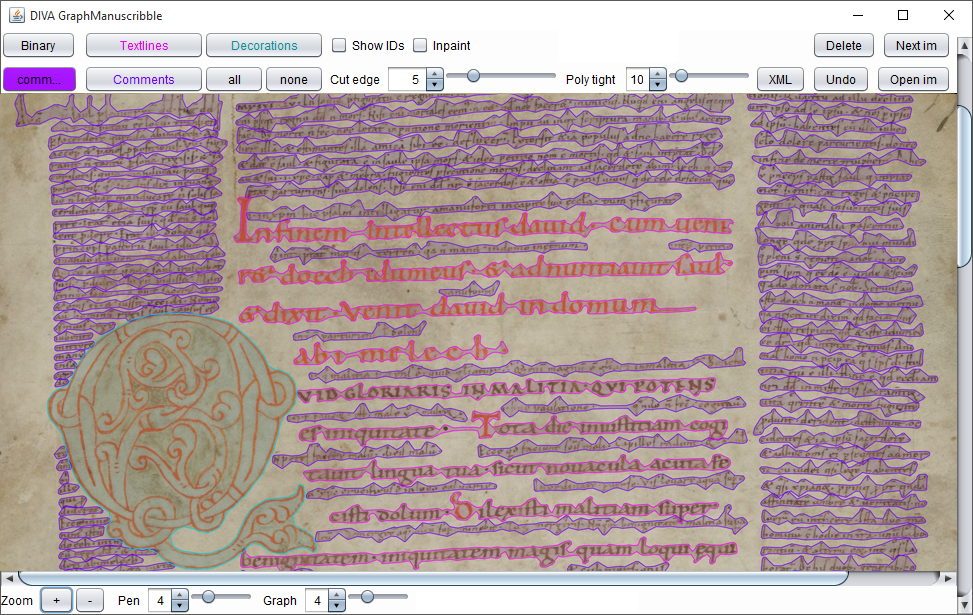Click the Undo button
Viewport: 973px width, 615px height.
pyautogui.click(x=840, y=79)
